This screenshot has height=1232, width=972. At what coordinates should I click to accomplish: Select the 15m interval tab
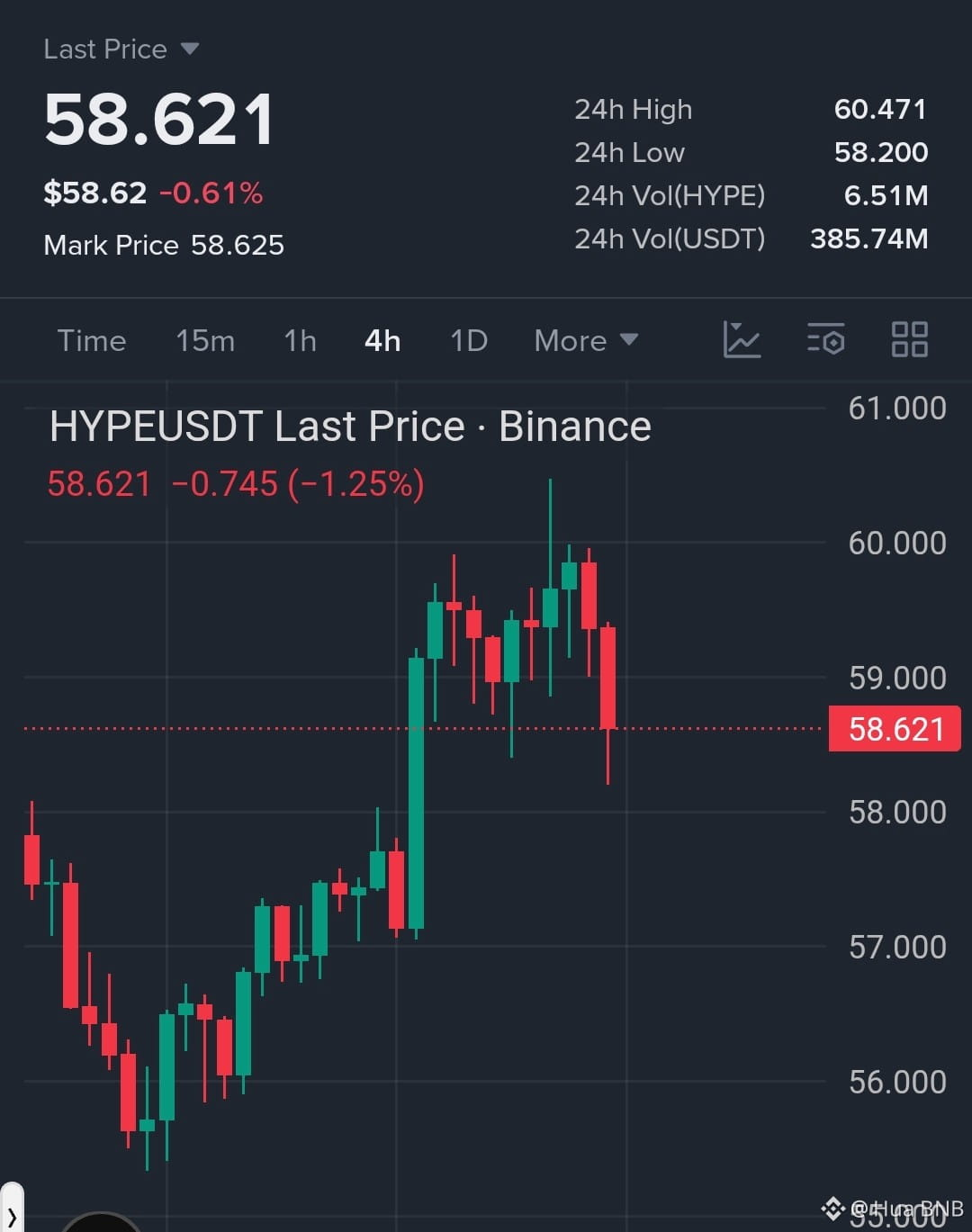click(205, 340)
